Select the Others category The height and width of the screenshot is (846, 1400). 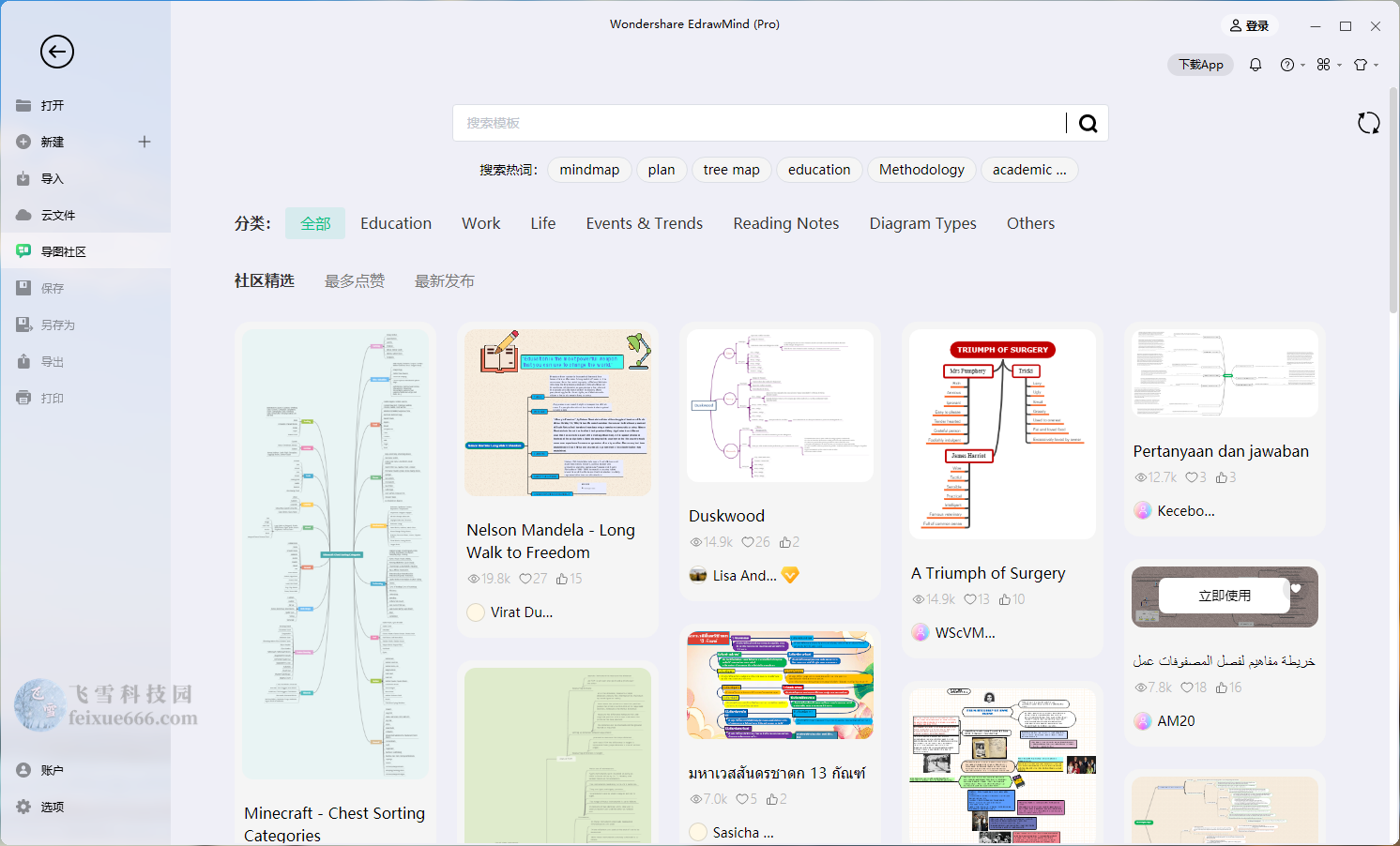pyautogui.click(x=1031, y=223)
